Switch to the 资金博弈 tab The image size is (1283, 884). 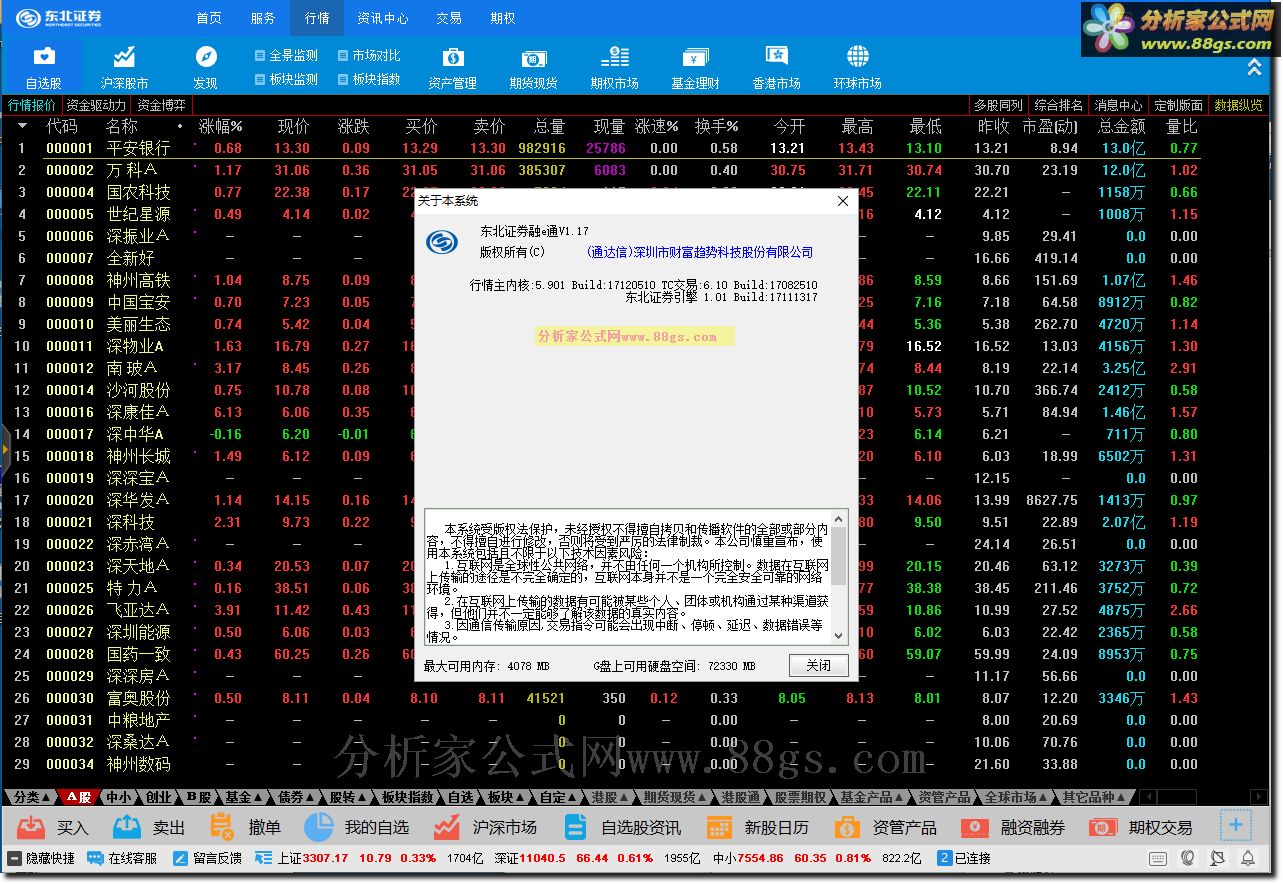click(162, 105)
